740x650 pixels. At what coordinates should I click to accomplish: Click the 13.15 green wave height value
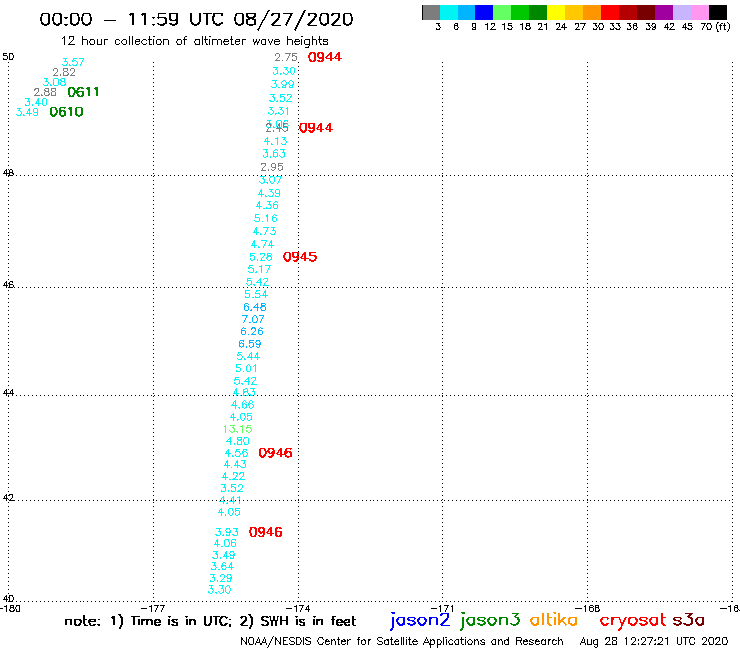tap(237, 429)
